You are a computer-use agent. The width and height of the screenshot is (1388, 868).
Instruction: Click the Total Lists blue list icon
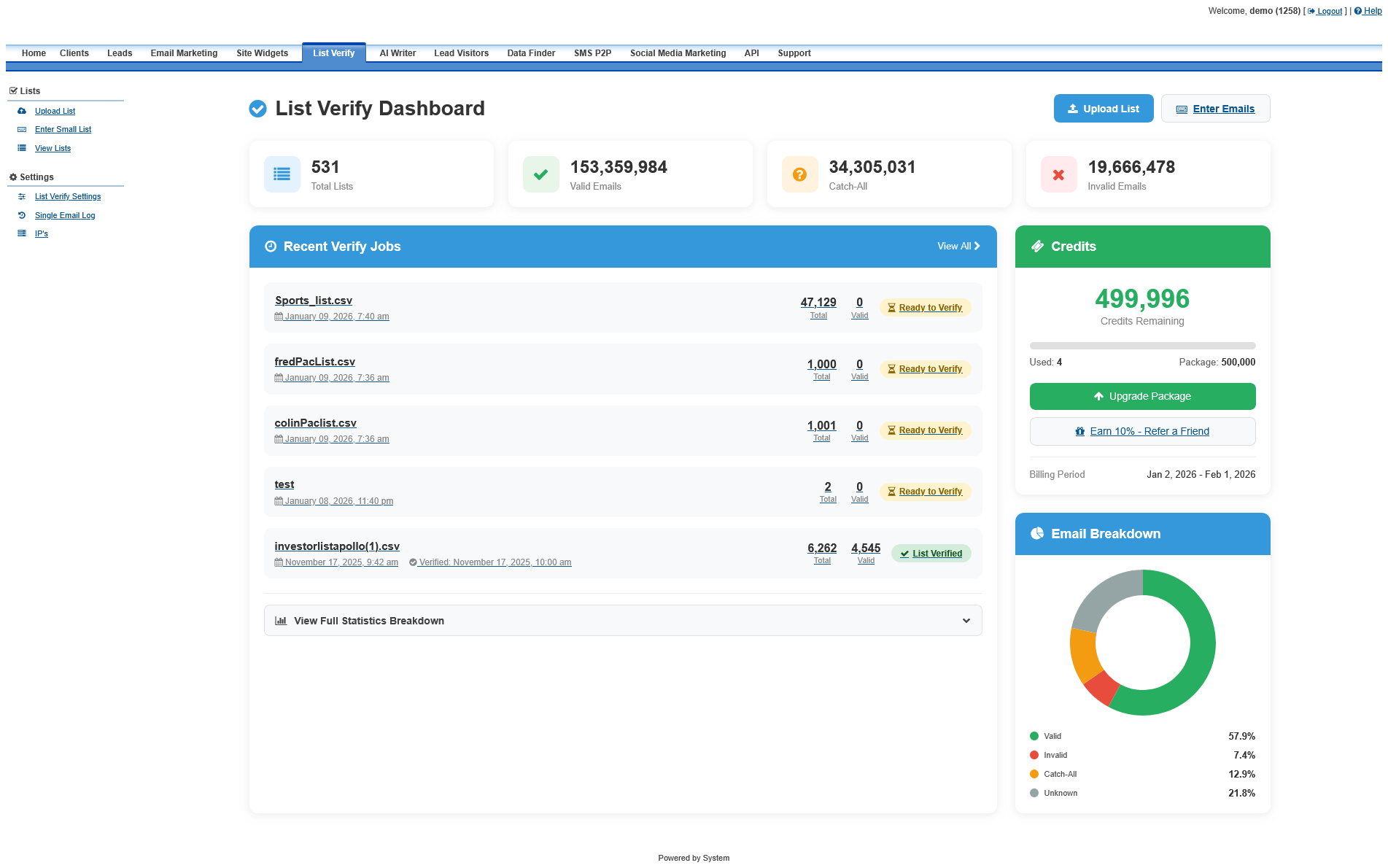tap(282, 174)
